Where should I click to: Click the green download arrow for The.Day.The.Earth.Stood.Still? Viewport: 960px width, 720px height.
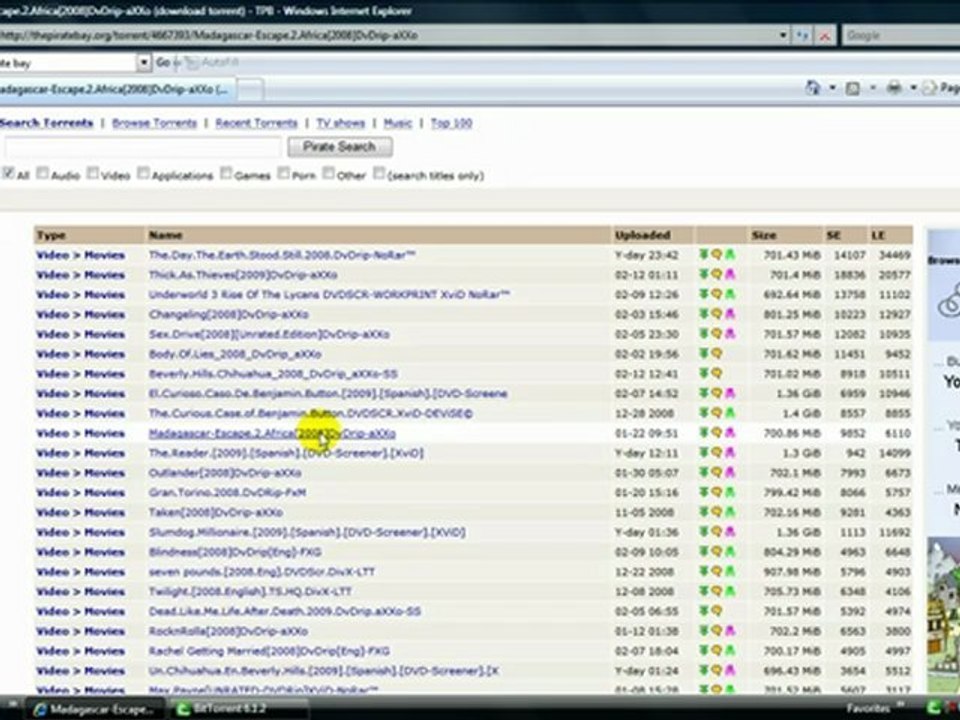[x=703, y=254]
